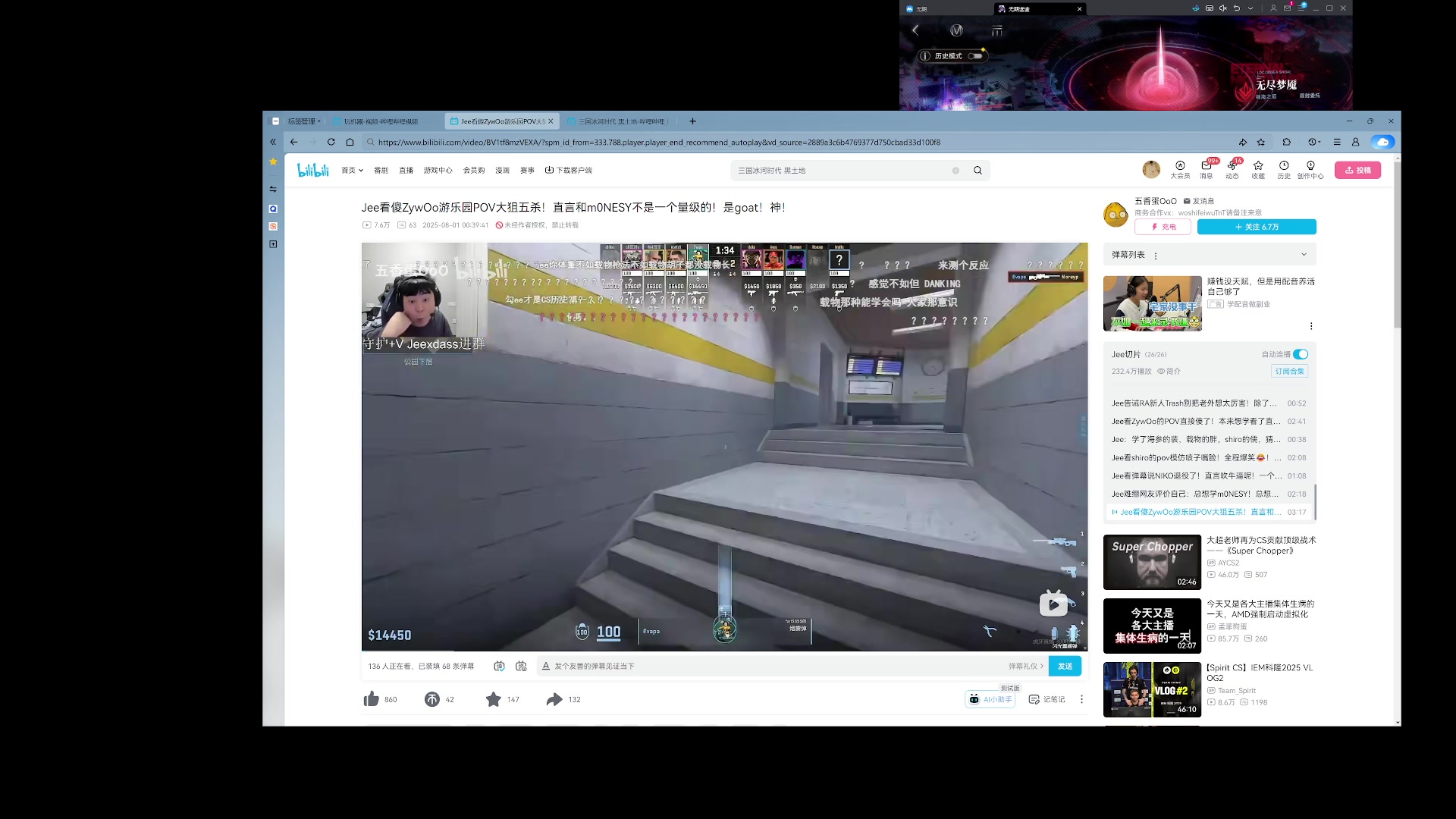Open the 直播 nav item
The width and height of the screenshot is (1456, 819).
pyautogui.click(x=406, y=171)
